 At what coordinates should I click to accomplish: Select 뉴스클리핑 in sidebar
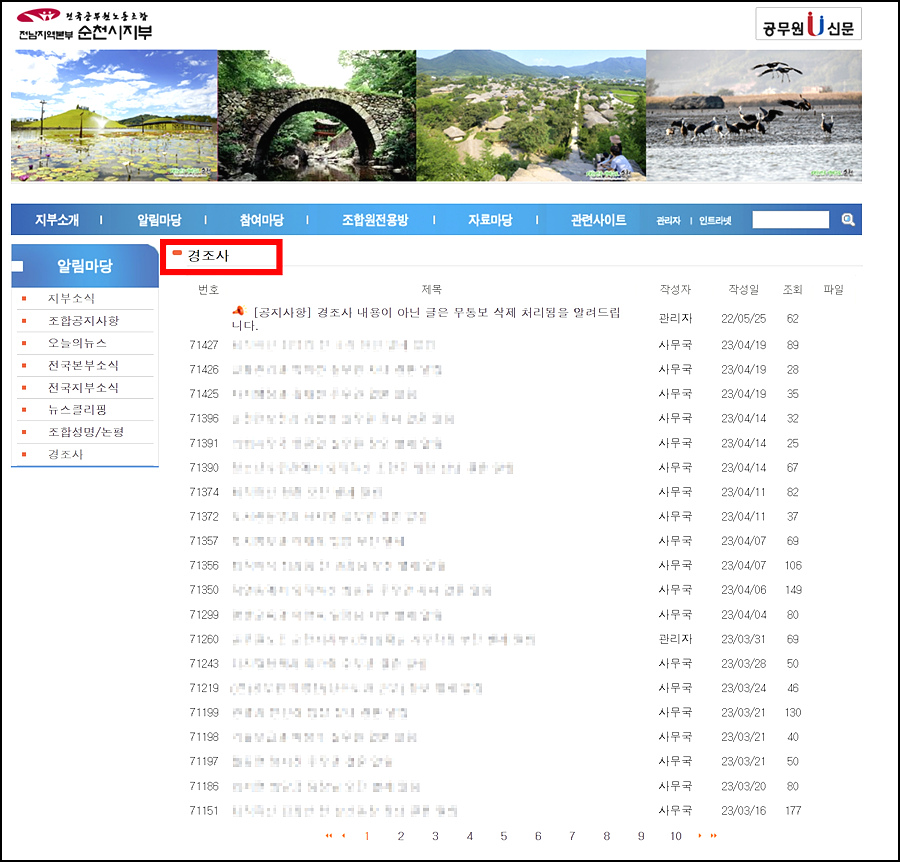77,410
